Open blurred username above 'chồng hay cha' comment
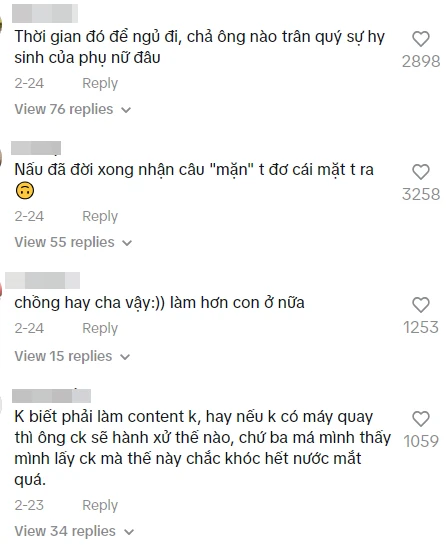 (x=43, y=280)
